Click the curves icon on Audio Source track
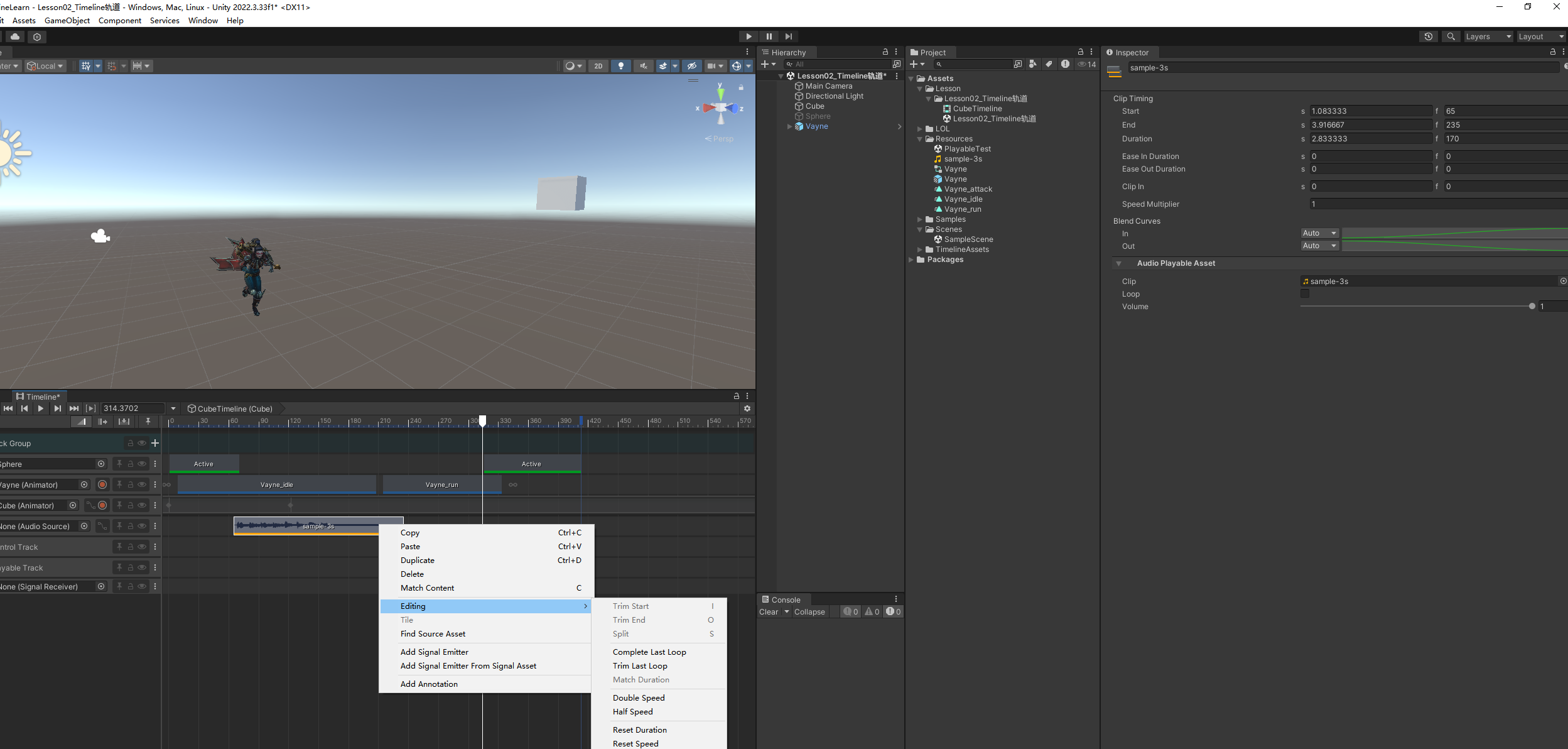The height and width of the screenshot is (749, 1568). click(x=102, y=526)
